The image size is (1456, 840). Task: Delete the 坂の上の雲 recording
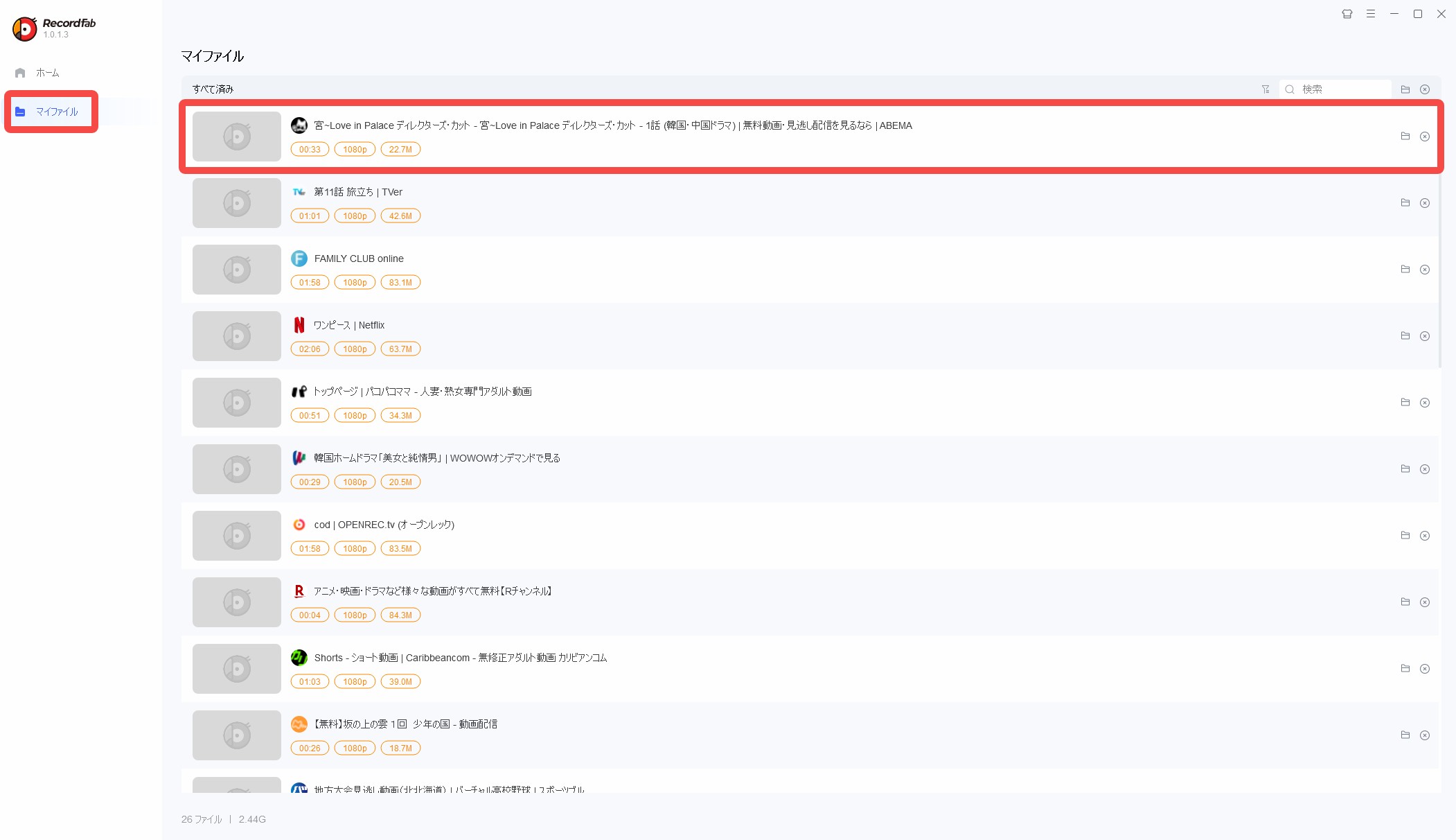click(x=1425, y=735)
